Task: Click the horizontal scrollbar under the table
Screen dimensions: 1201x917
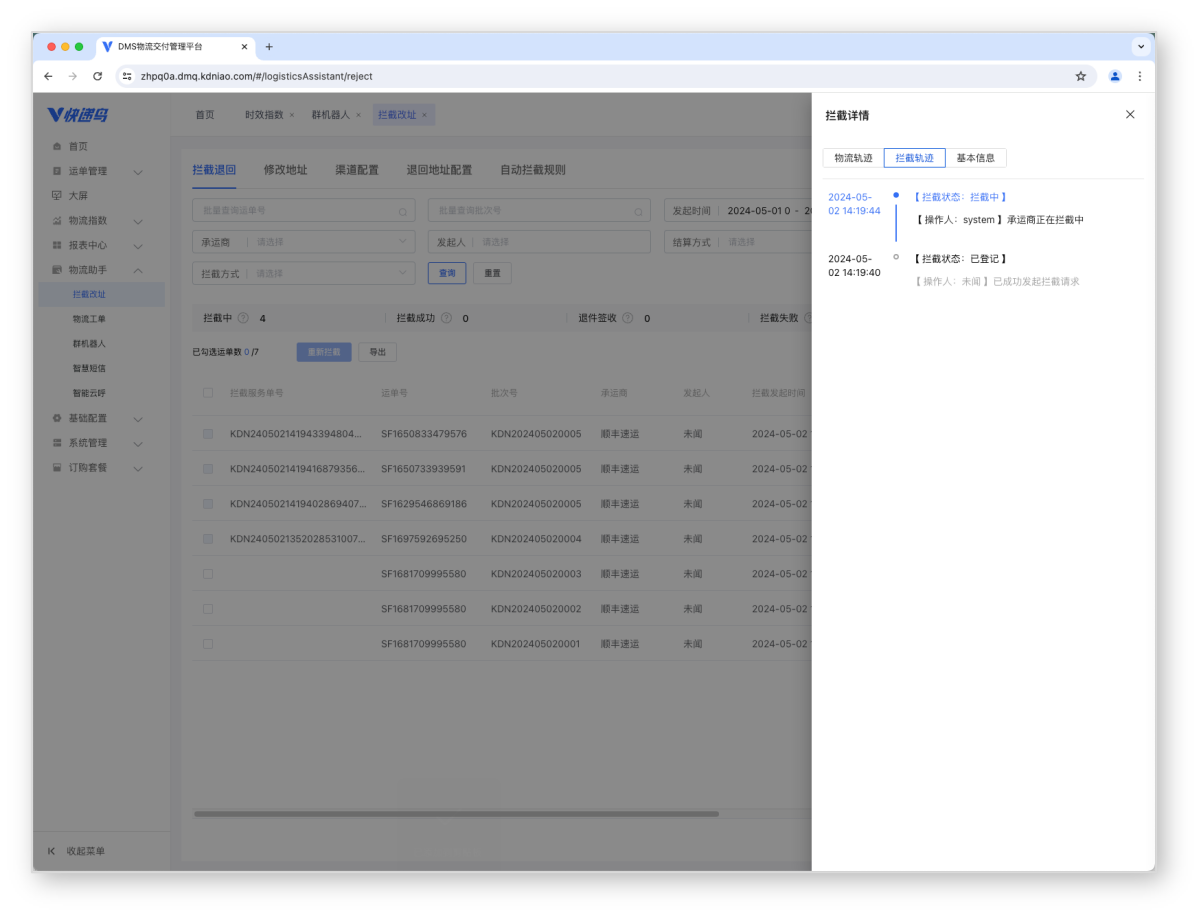Action: pyautogui.click(x=456, y=814)
